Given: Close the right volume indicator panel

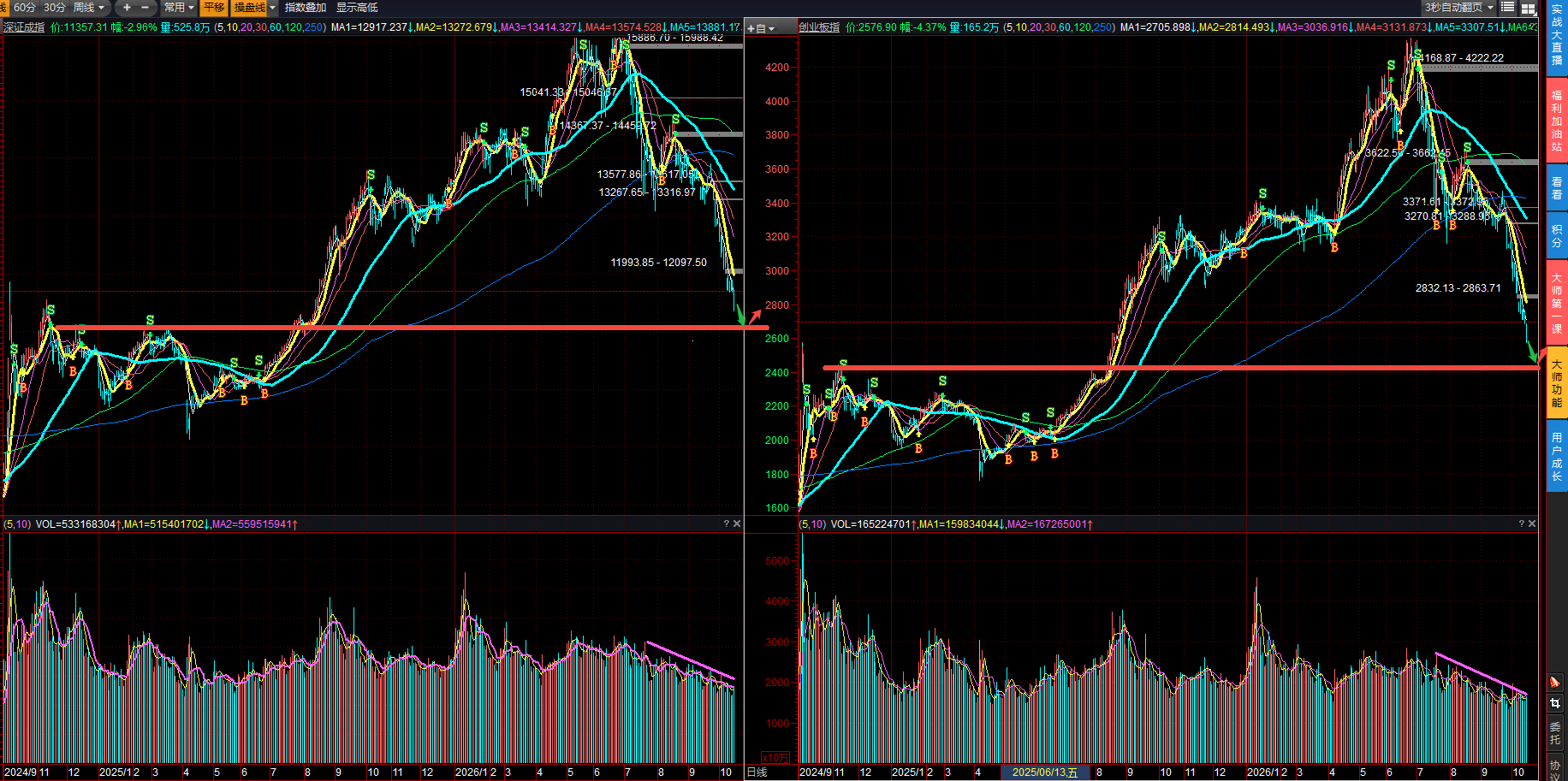Looking at the screenshot, I should point(1532,524).
